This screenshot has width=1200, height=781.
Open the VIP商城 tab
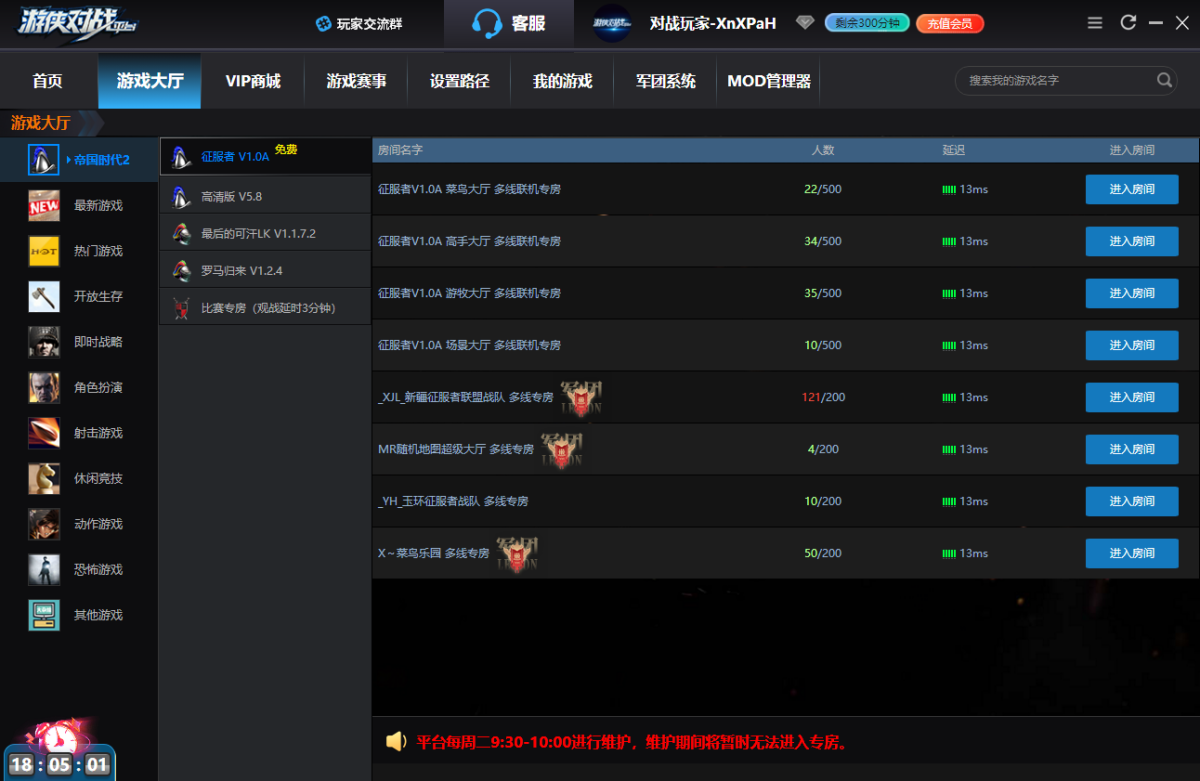(x=253, y=81)
